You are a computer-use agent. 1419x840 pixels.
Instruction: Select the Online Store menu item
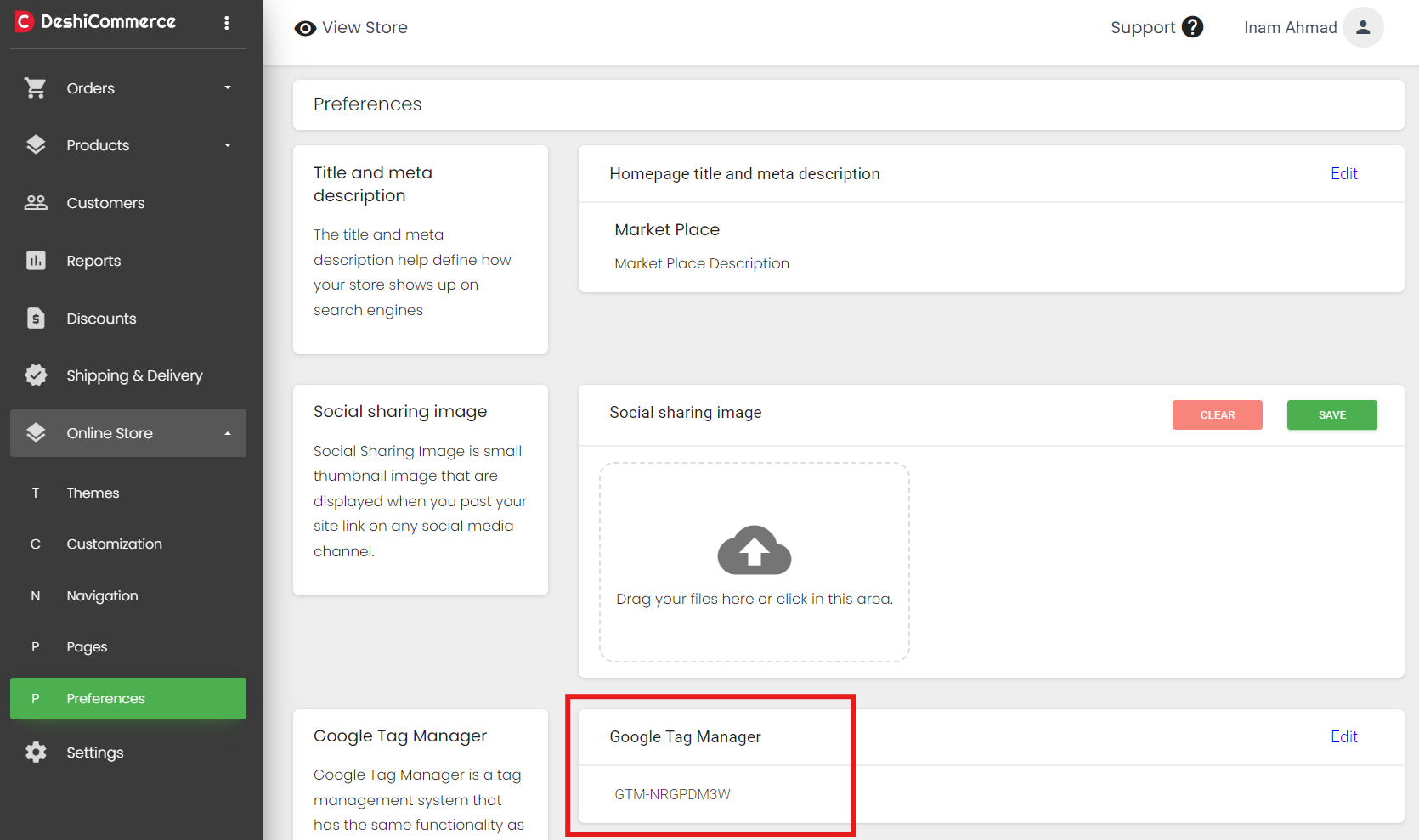tap(128, 433)
